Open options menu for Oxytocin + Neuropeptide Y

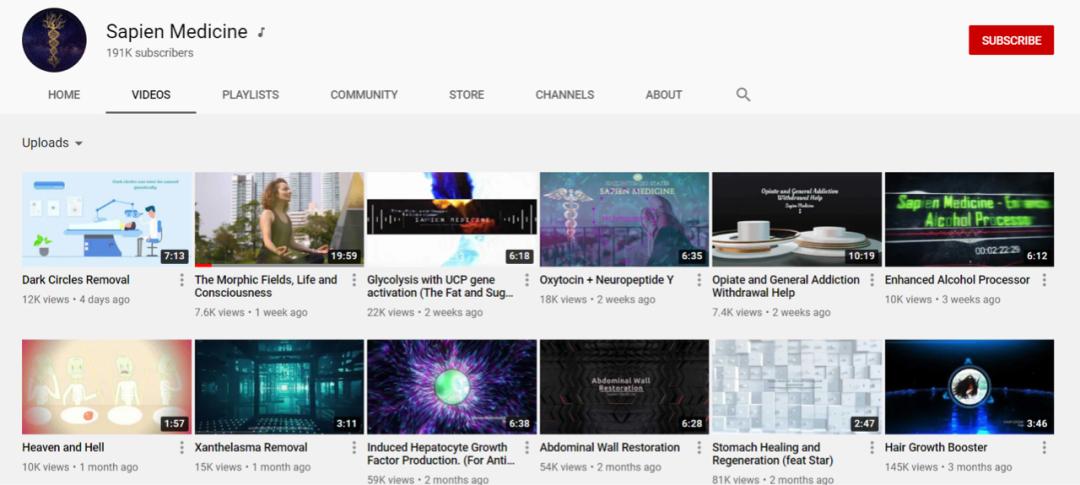pos(699,280)
